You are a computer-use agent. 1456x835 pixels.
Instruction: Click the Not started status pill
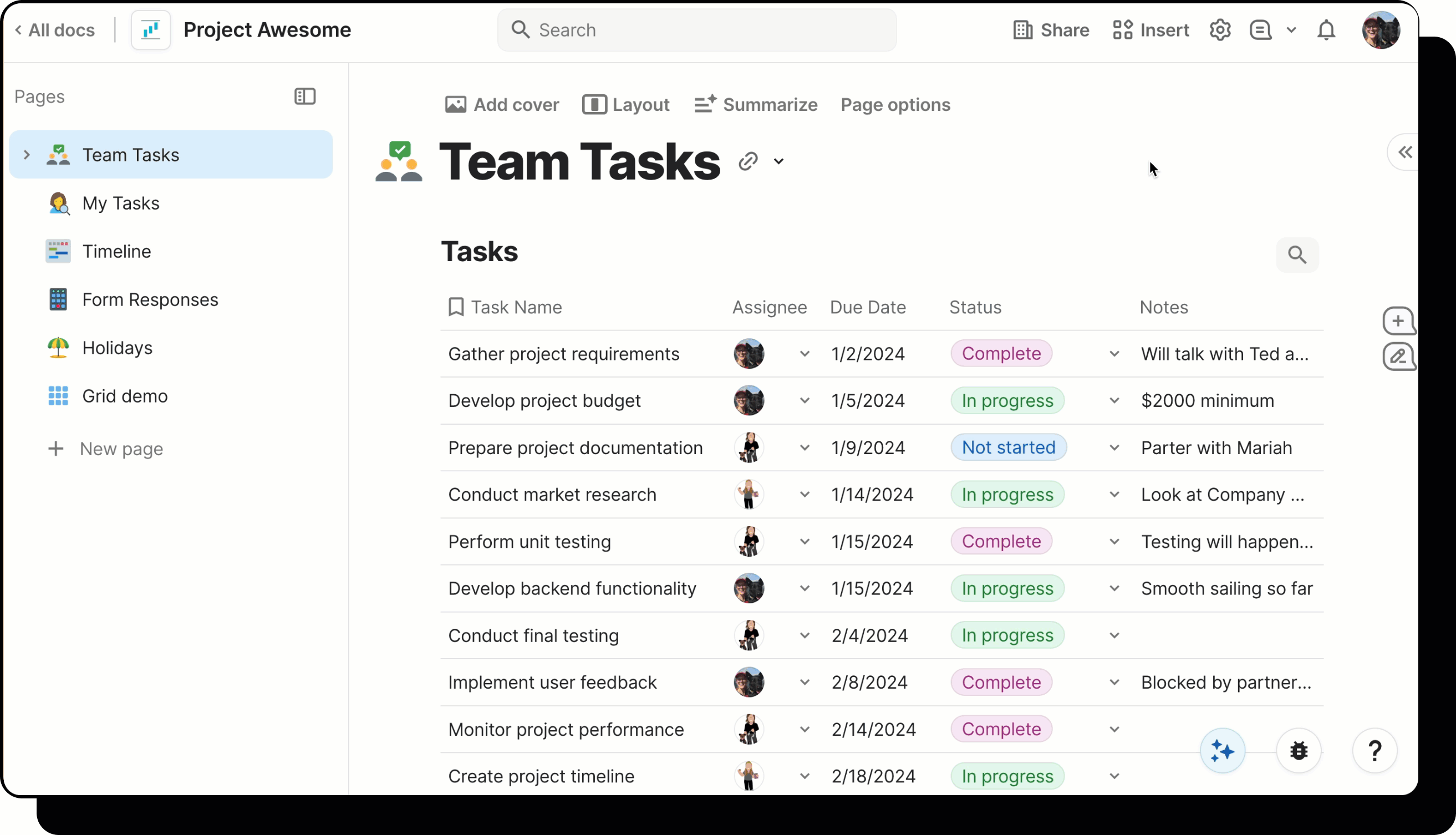pos(1008,447)
